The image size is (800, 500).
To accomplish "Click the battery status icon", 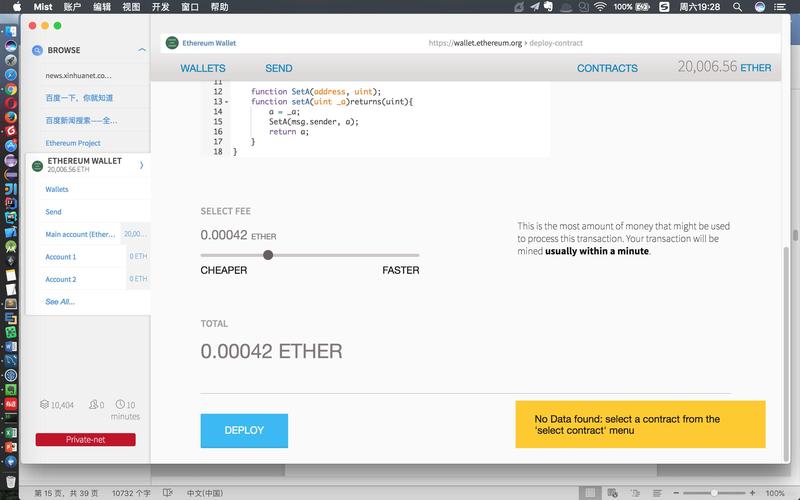I will [x=642, y=7].
